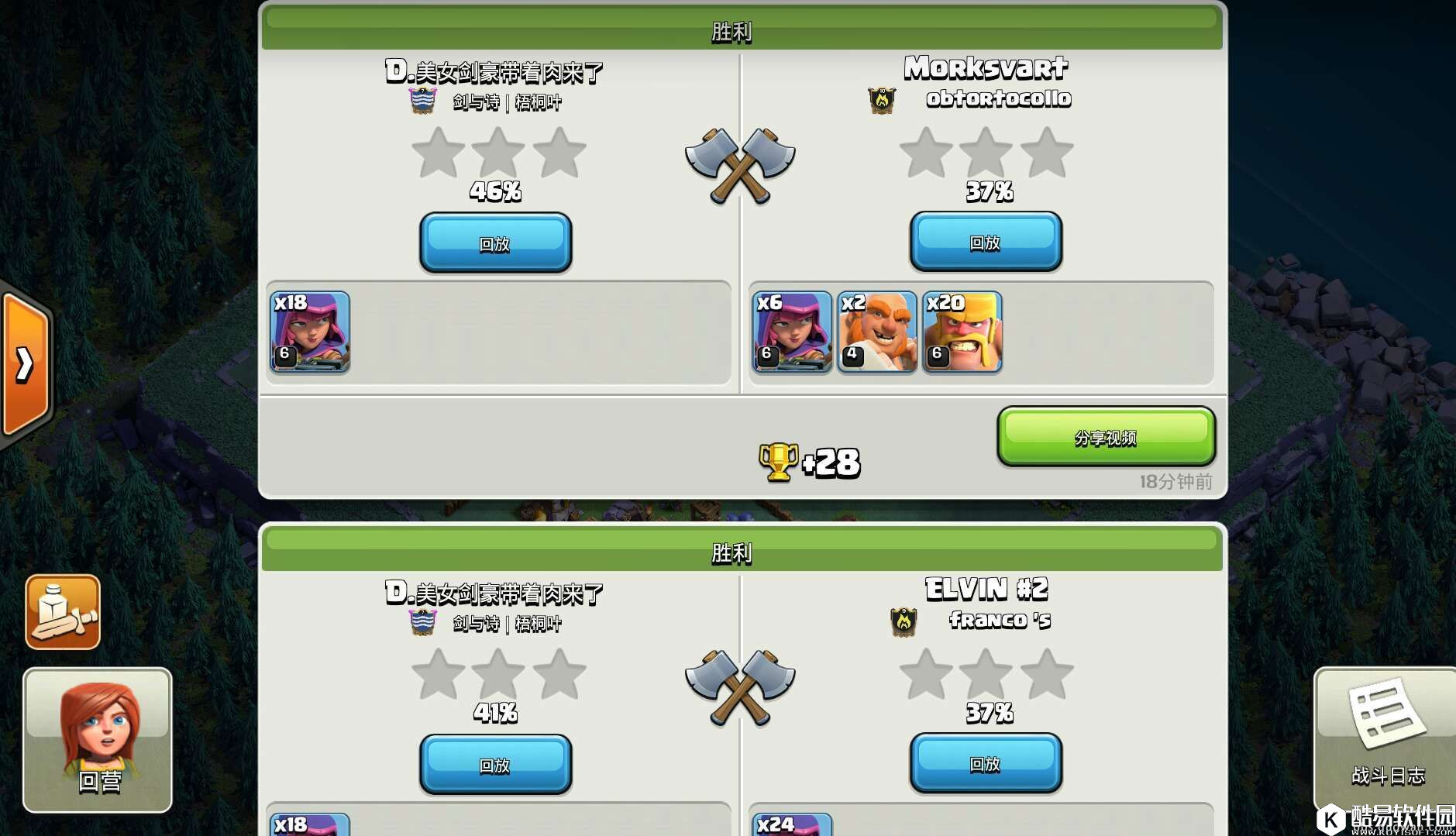The image size is (1456, 836).
Task: Select Morksvart's x6 archer troop icon
Action: point(792,332)
